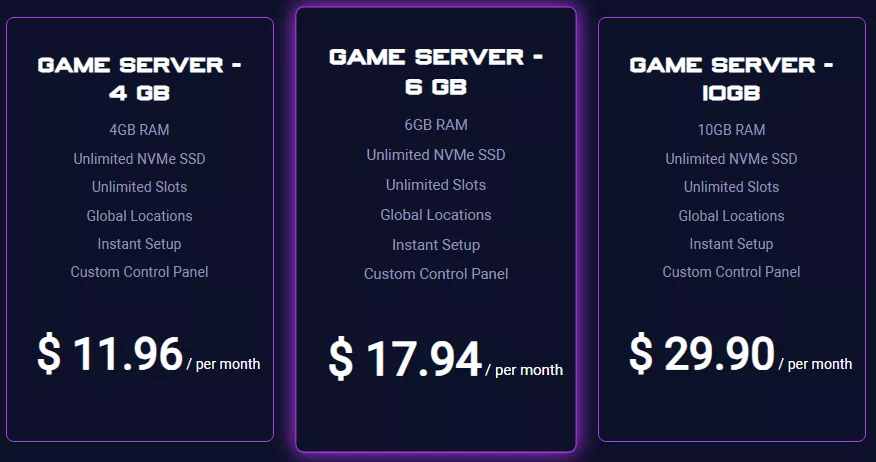Select the Game Server - 6 GB heading
This screenshot has width=876, height=462.
coord(436,71)
